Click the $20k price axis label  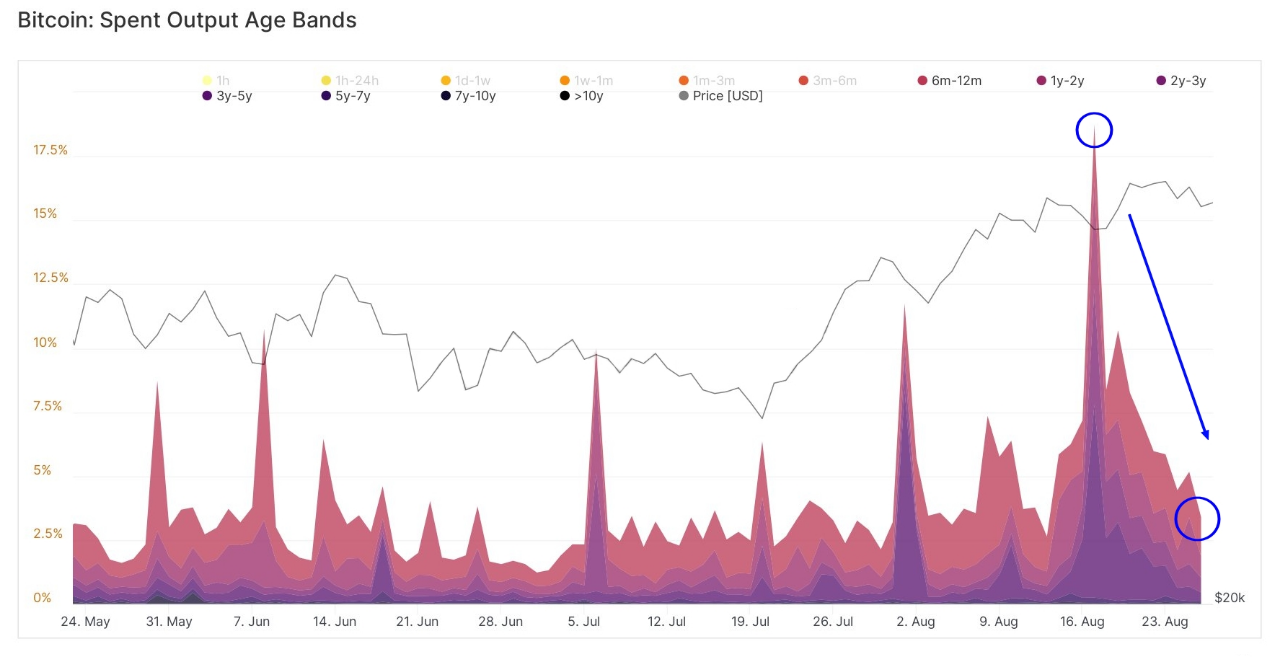1230,598
